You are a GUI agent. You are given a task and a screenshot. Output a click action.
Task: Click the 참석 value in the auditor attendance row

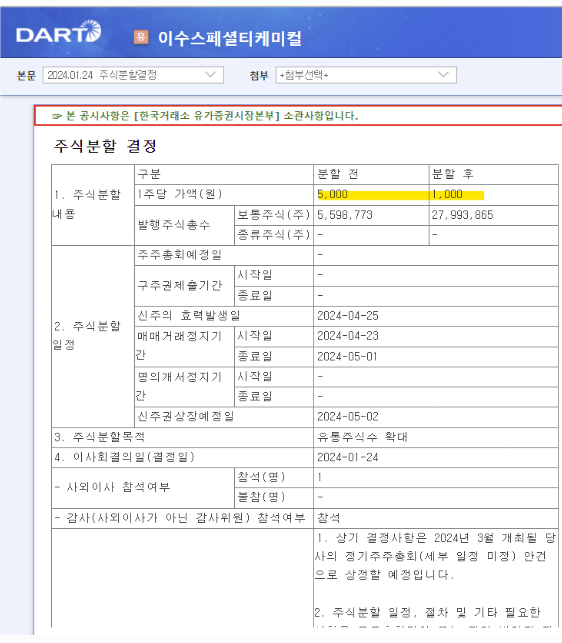point(329,518)
